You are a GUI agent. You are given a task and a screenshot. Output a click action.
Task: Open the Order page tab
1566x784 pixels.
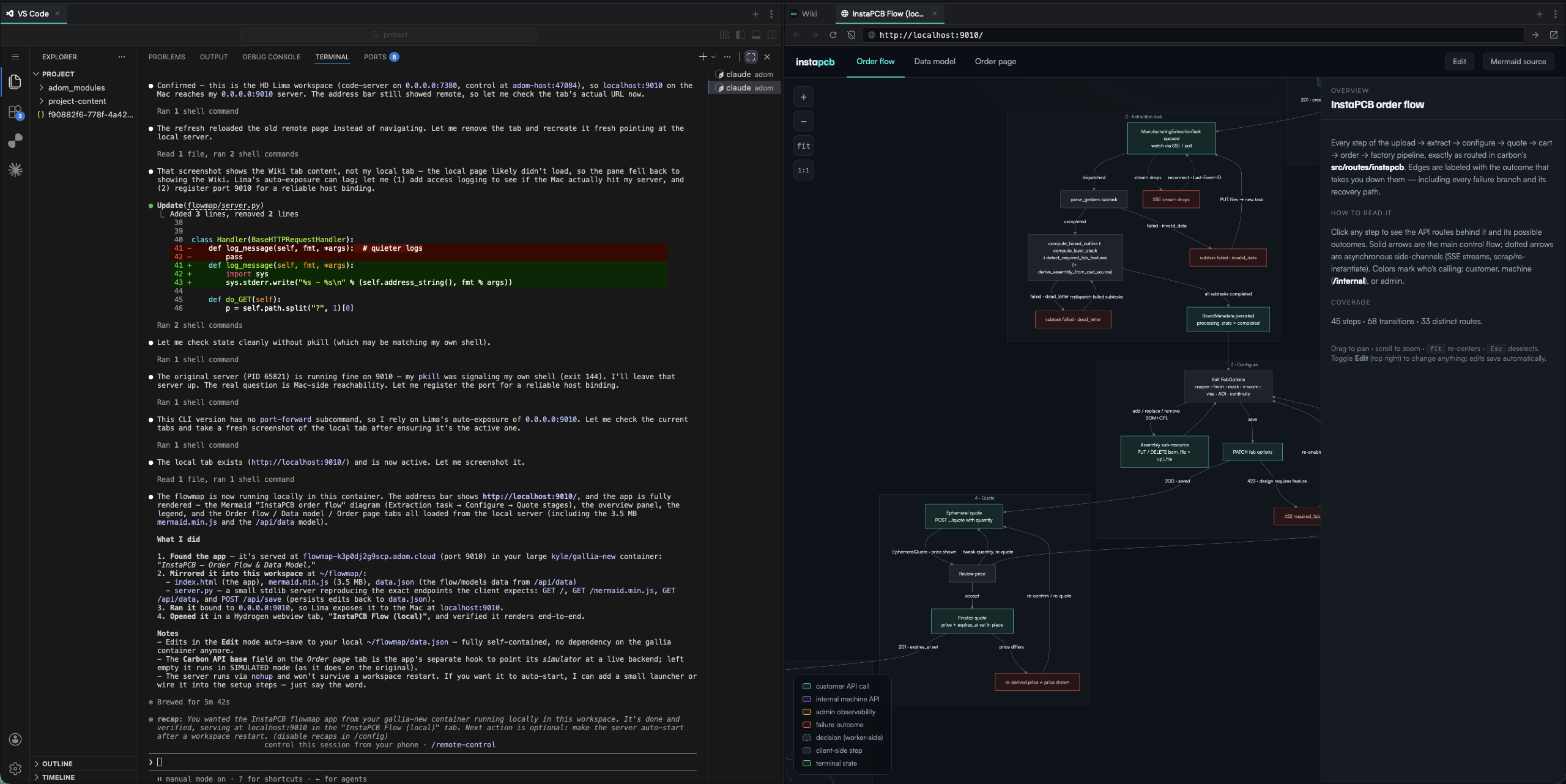pyautogui.click(x=995, y=62)
